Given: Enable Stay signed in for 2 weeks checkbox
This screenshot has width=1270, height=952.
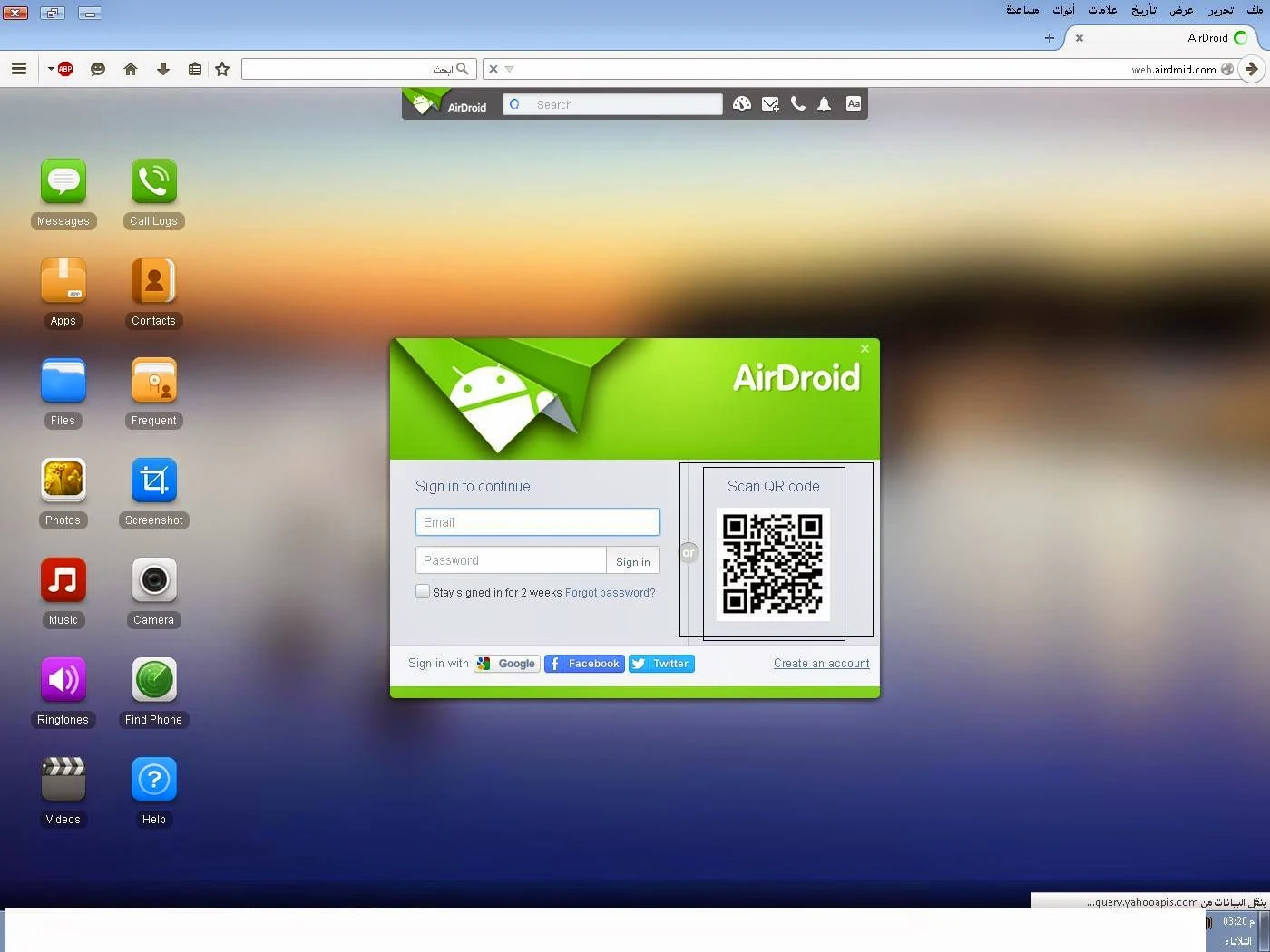Looking at the screenshot, I should click(x=423, y=591).
